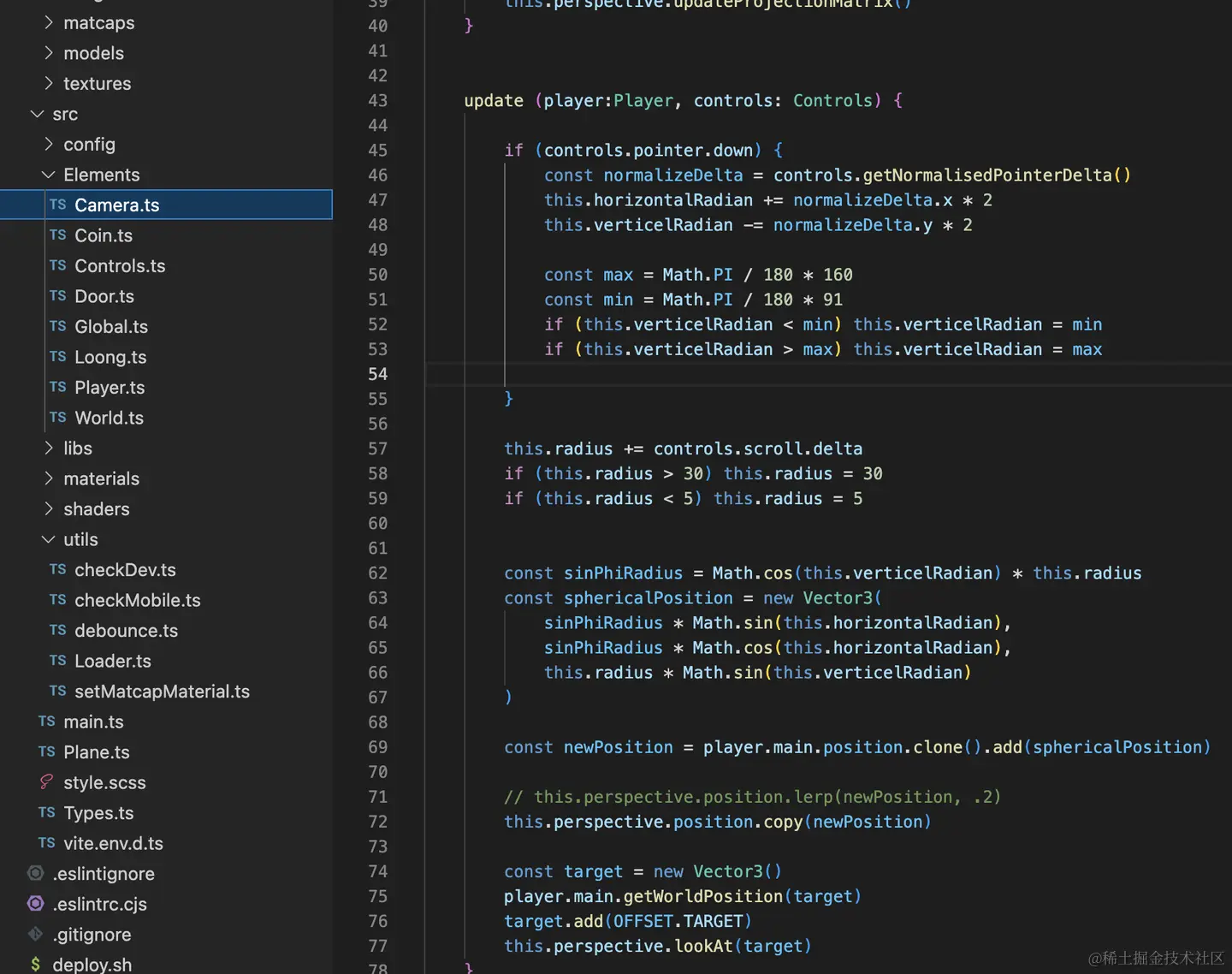Click the commented lerp line 71
The width and height of the screenshot is (1232, 974).
752,797
